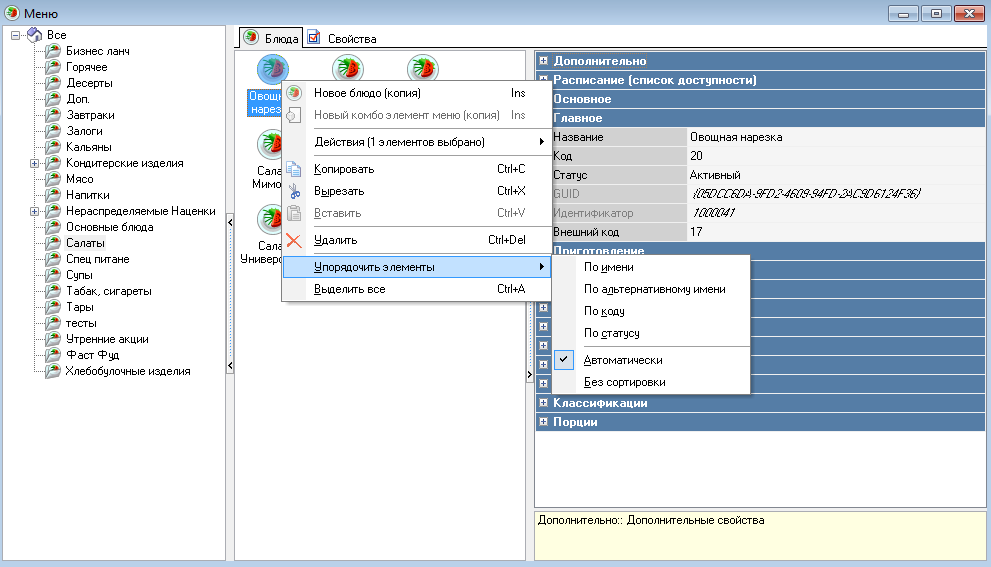This screenshot has width=991, height=567.
Task: Click the Десерты category folder icon
Action: click(53, 83)
